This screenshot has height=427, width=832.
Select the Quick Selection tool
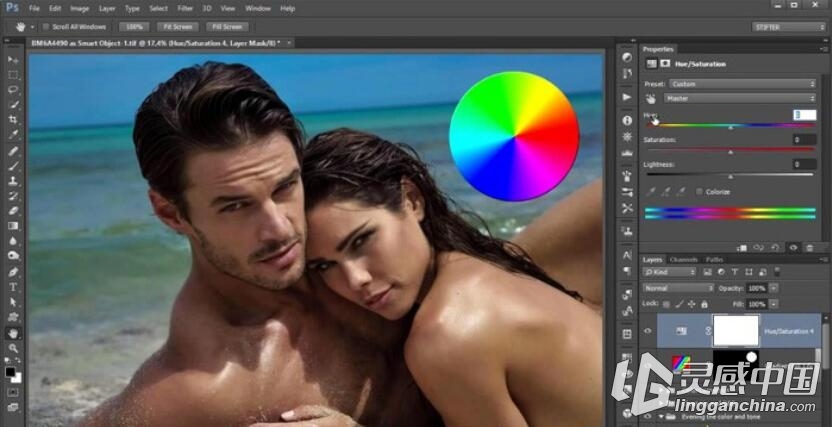[13, 104]
